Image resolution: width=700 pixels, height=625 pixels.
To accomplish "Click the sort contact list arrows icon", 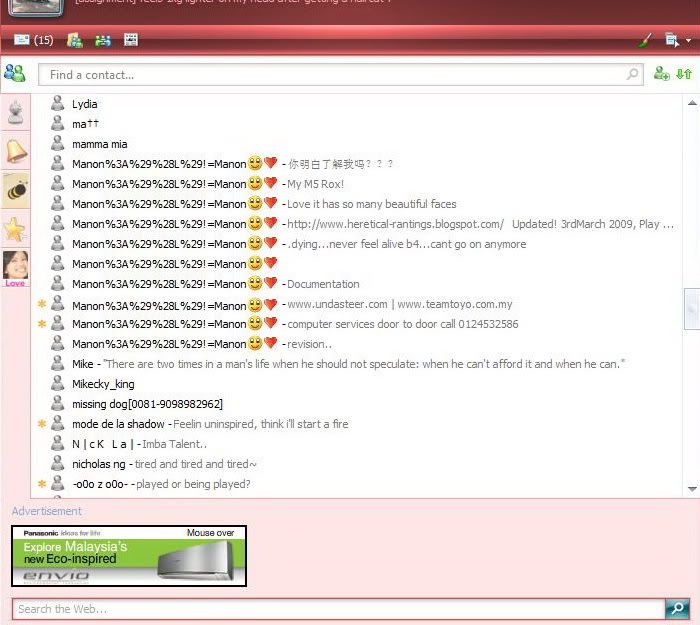I will pyautogui.click(x=684, y=74).
